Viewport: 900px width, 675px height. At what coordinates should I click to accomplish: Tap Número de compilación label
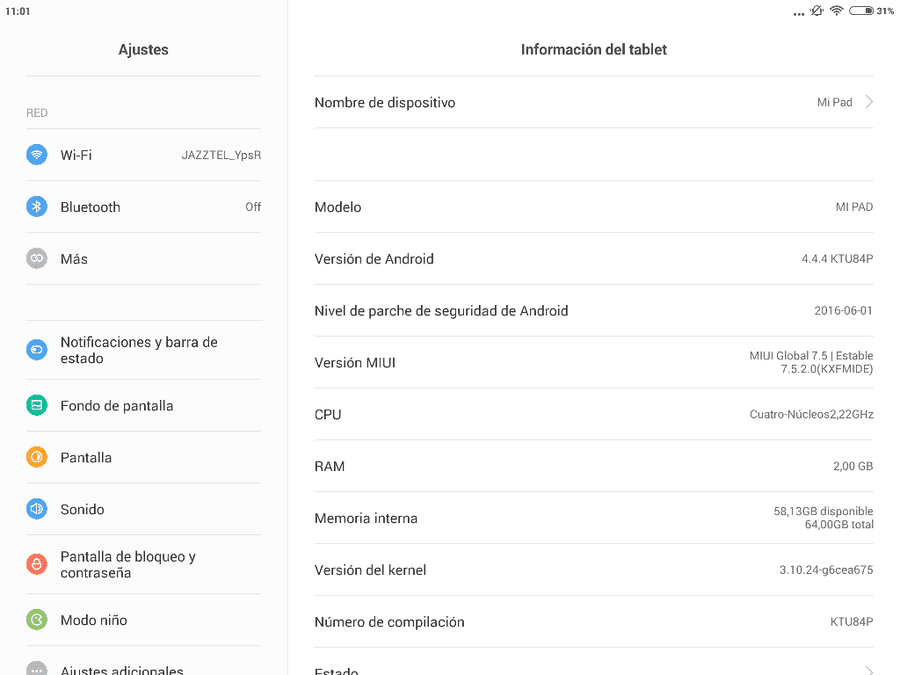click(x=389, y=622)
